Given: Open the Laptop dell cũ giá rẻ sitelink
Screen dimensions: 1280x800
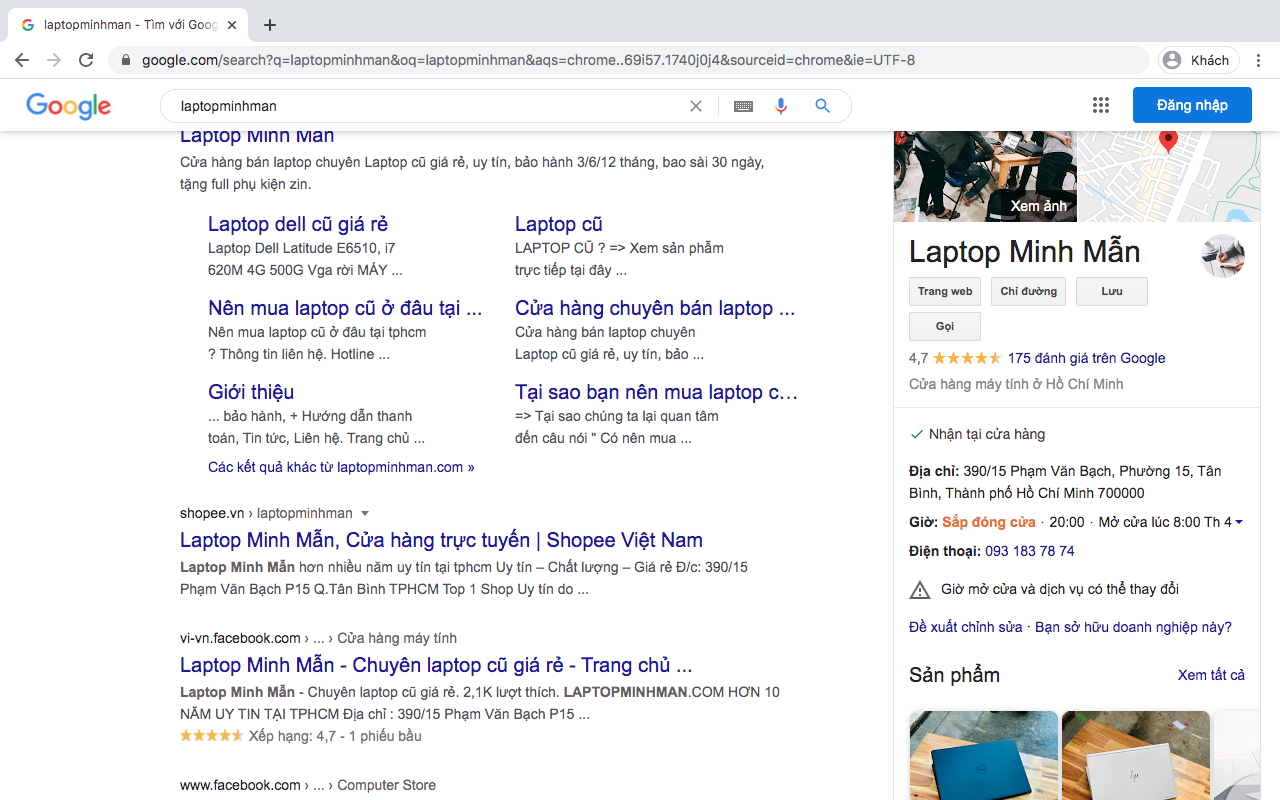Looking at the screenshot, I should [x=298, y=224].
